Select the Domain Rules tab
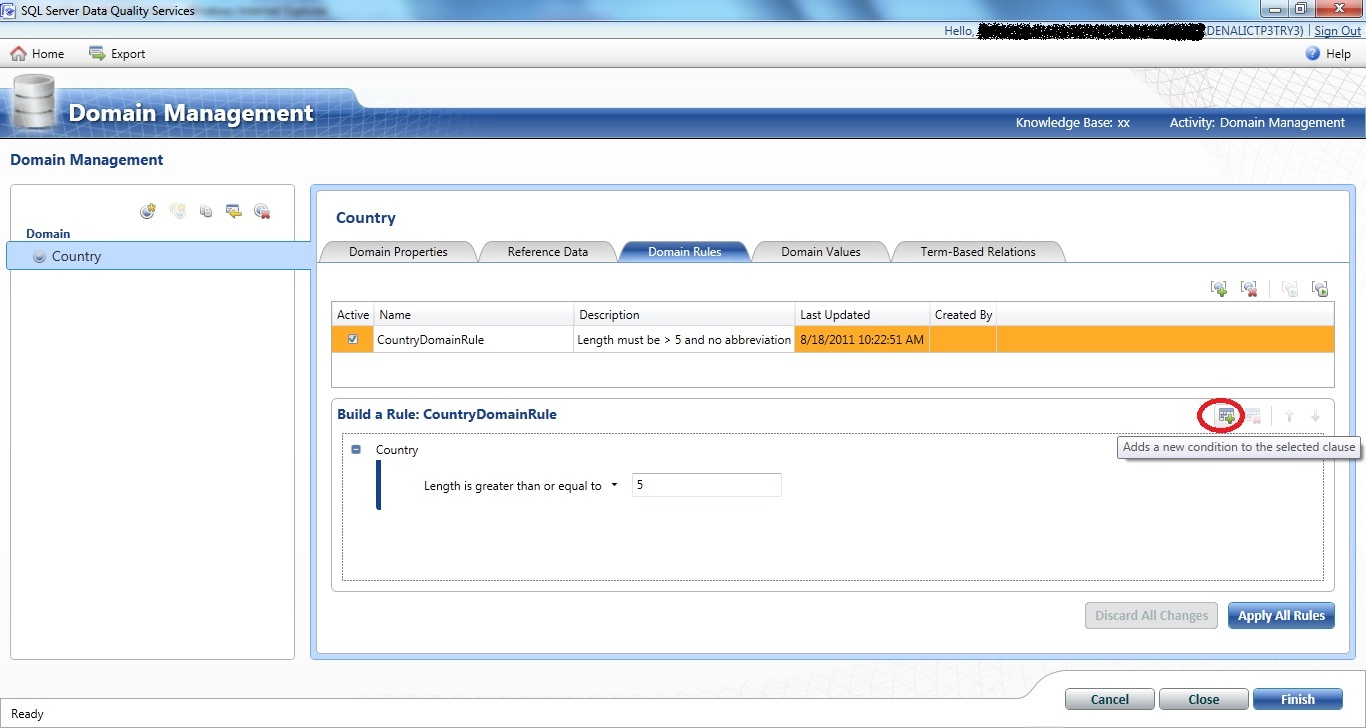The width and height of the screenshot is (1366, 728). tap(685, 252)
